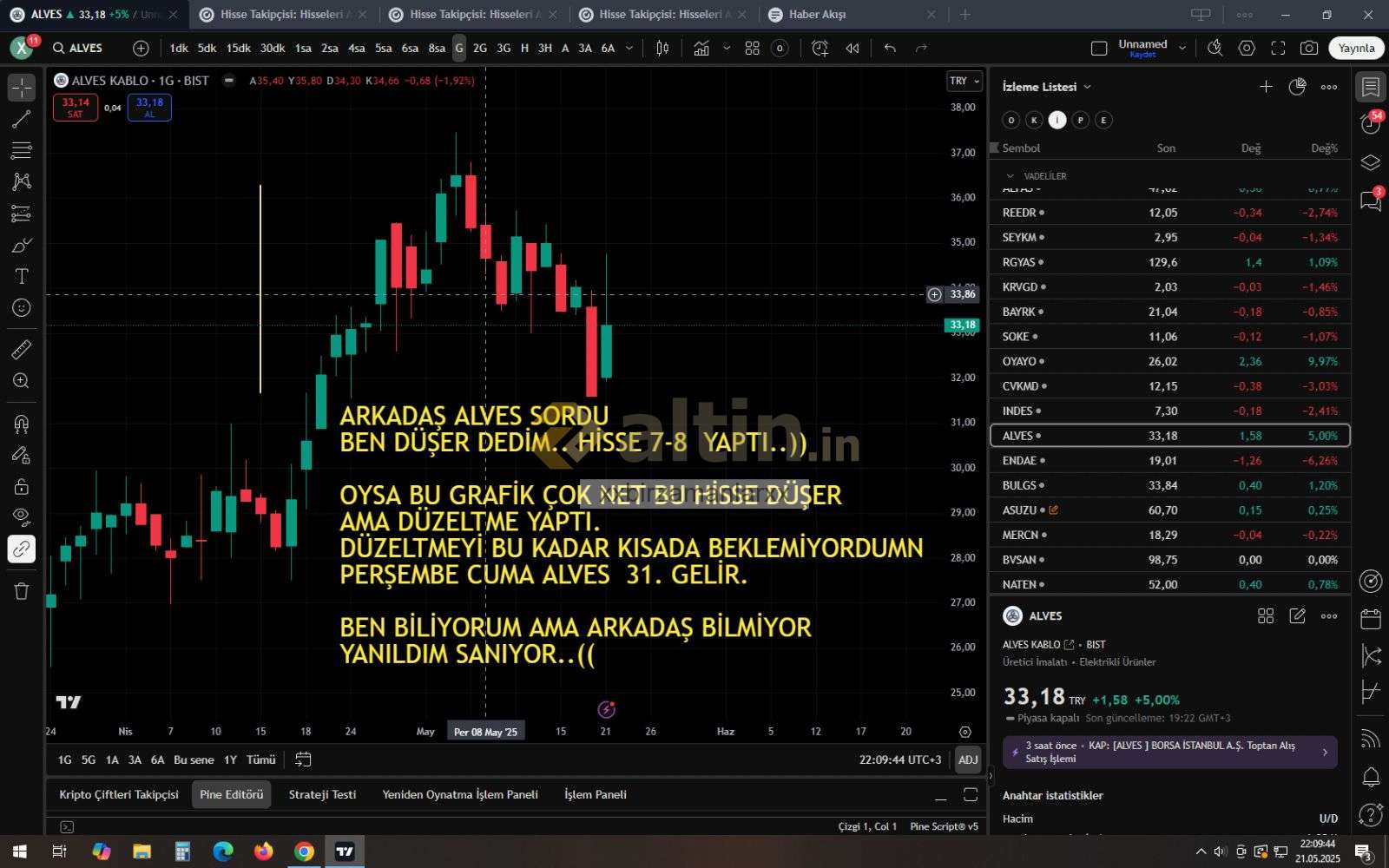
Task: Select the brush drawing tool
Action: [x=22, y=245]
